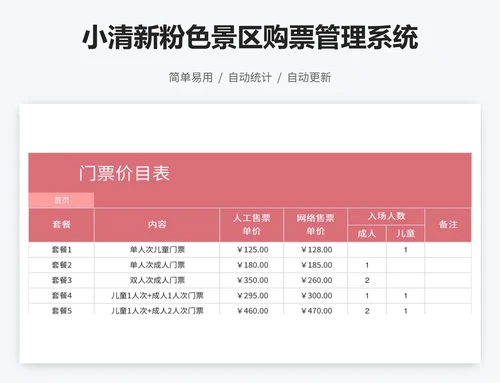Select the ¥185.00 online price cell

tap(315, 265)
